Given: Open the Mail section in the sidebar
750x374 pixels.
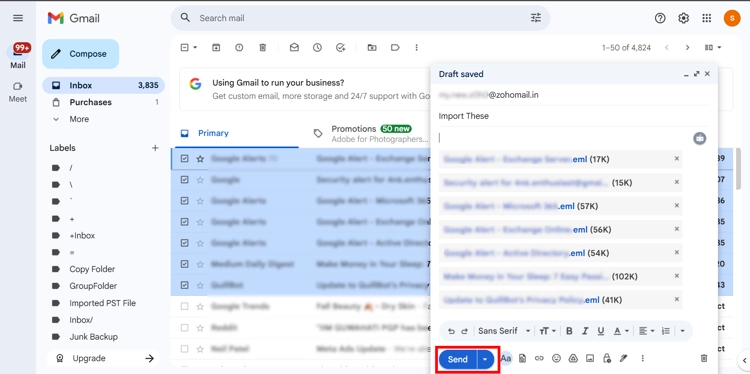Looking at the screenshot, I should point(18,56).
